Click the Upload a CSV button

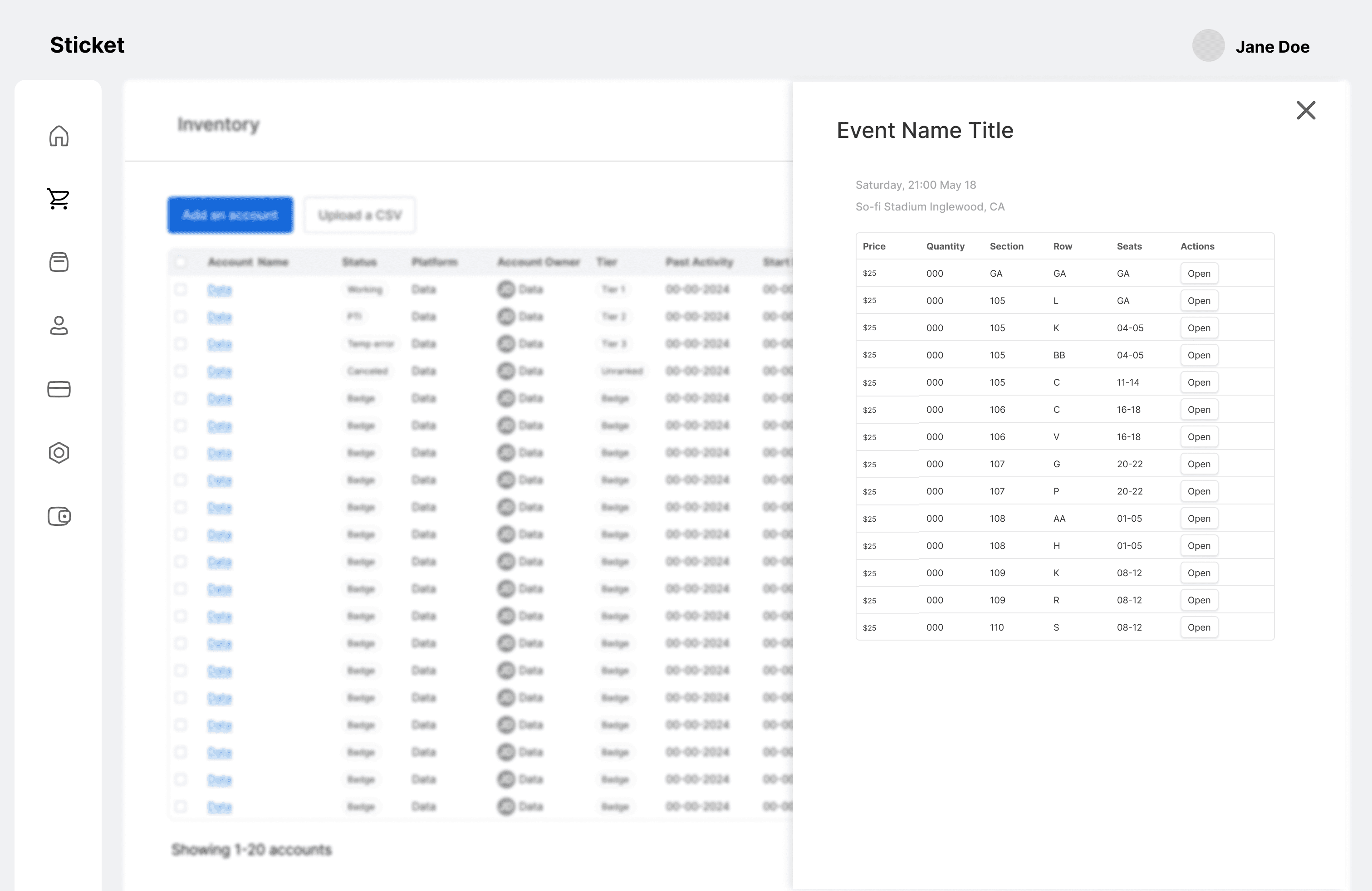pos(360,215)
